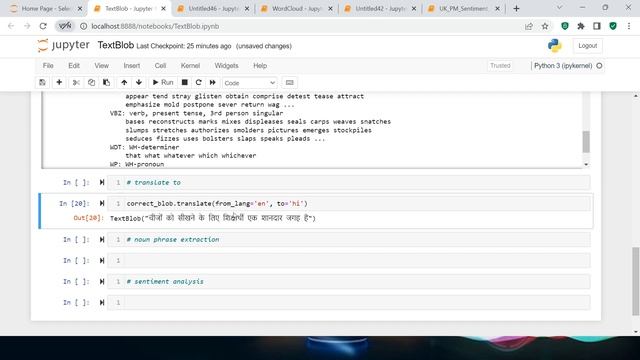This screenshot has width=640, height=360.
Task: Go back in browser history
Action: click(x=11, y=26)
